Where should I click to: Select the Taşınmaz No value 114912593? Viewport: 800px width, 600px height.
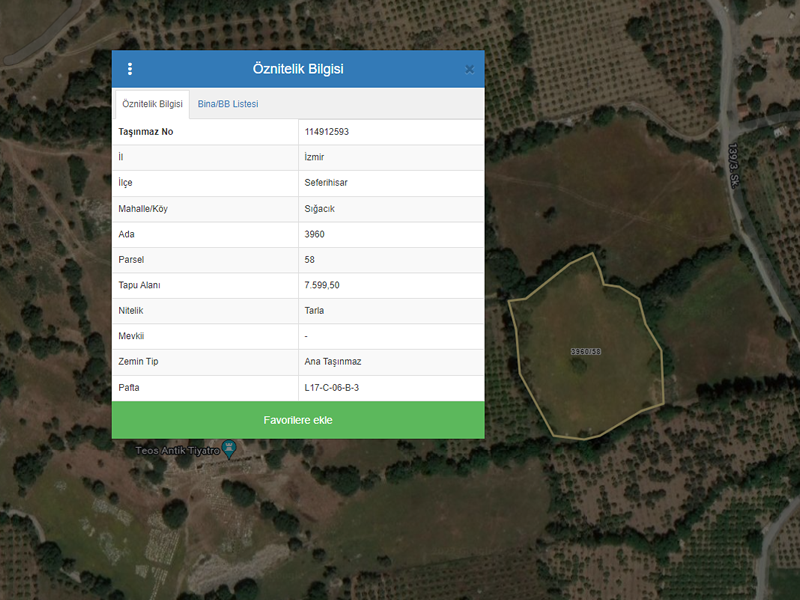tap(326, 132)
